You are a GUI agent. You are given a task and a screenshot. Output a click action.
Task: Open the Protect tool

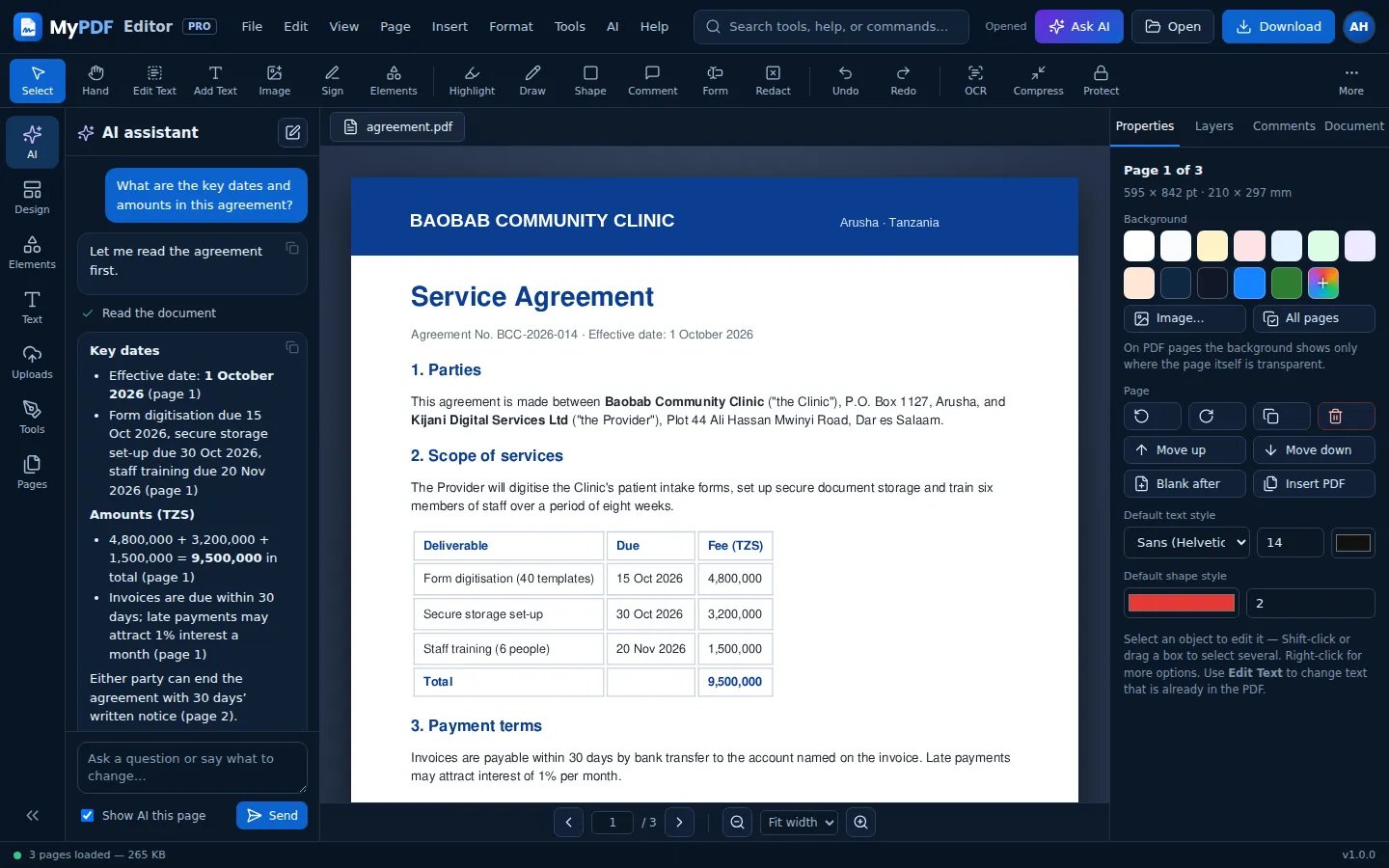(1101, 81)
